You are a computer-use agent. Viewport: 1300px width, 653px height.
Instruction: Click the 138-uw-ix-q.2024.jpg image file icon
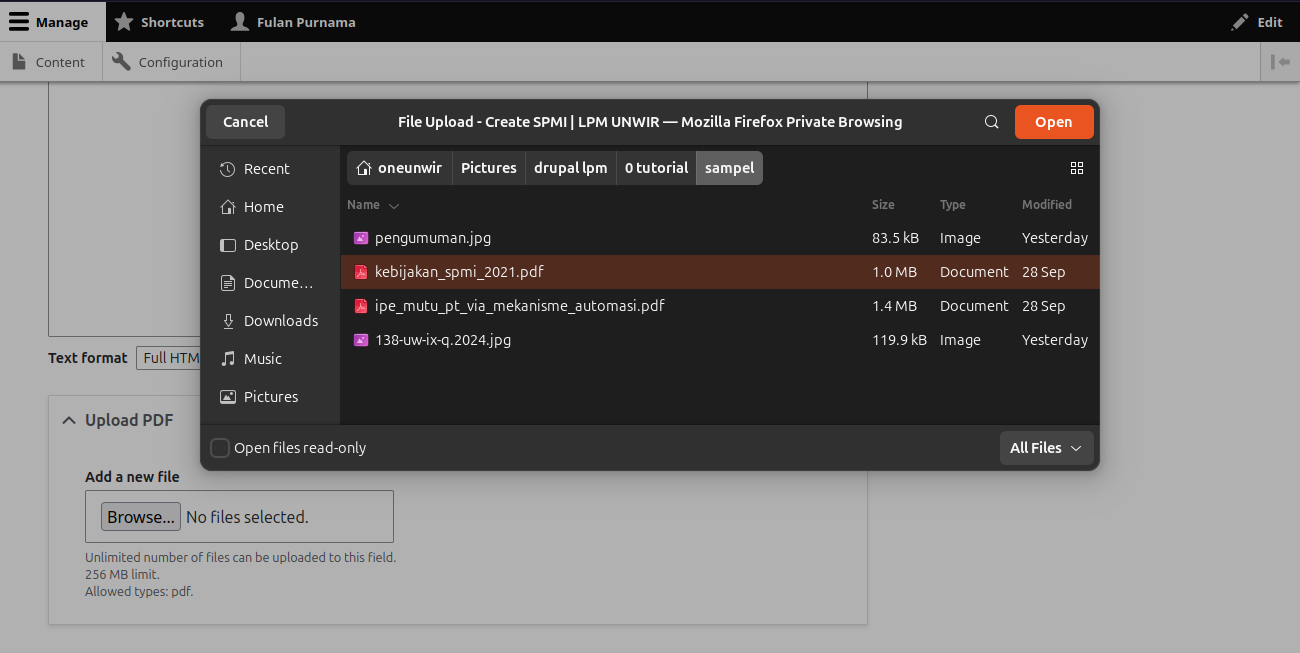361,340
